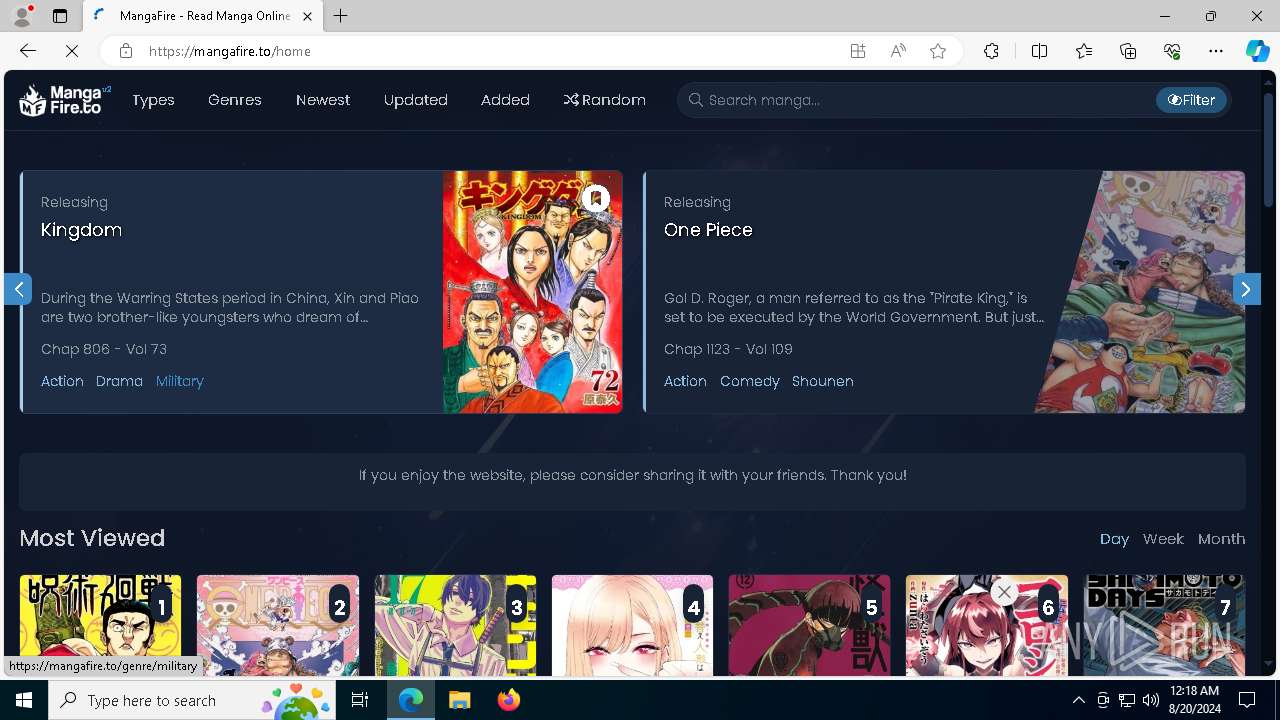Image resolution: width=1280 pixels, height=720 pixels.
Task: Open most viewed rank 2 manga
Action: click(x=277, y=625)
